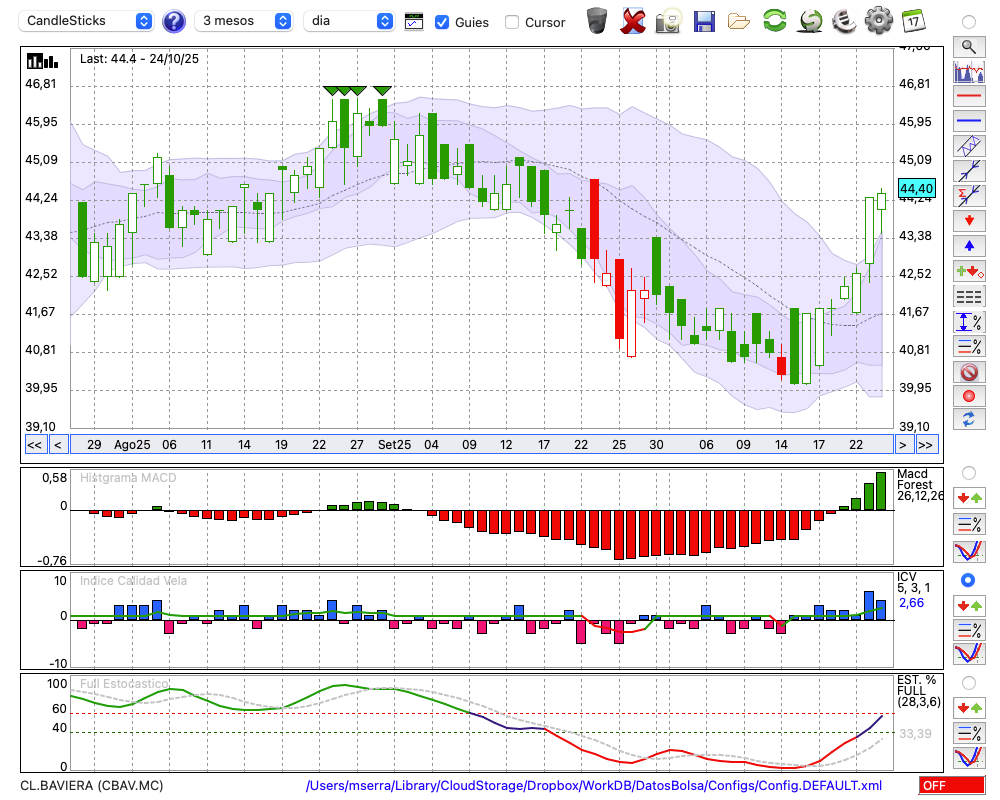
Task: Open the help question mark icon
Action: [173, 22]
